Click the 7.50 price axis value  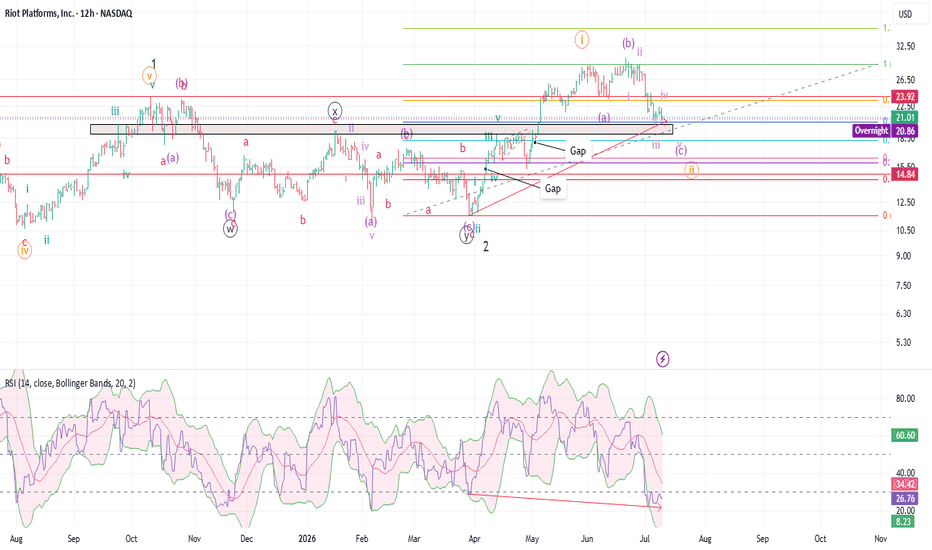pyautogui.click(x=903, y=285)
